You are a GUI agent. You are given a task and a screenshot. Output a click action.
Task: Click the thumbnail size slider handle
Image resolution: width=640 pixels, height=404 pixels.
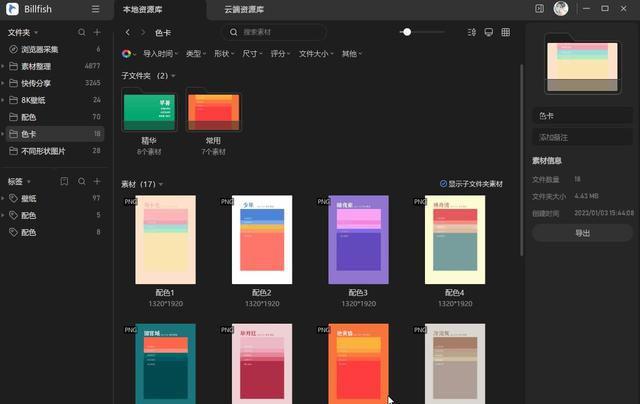point(407,32)
